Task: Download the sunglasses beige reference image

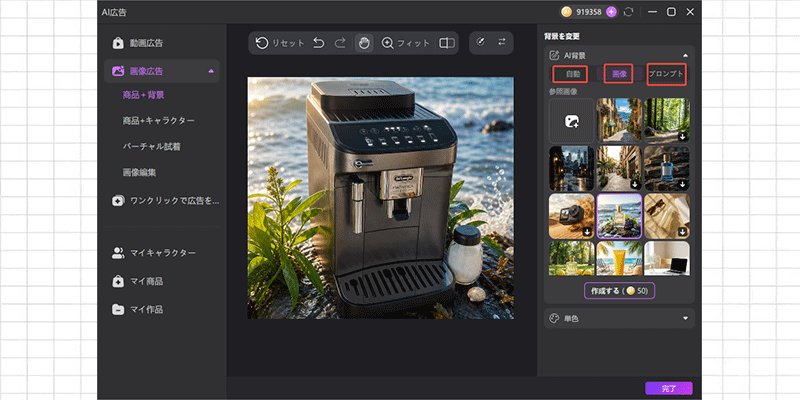Action: 683,232
